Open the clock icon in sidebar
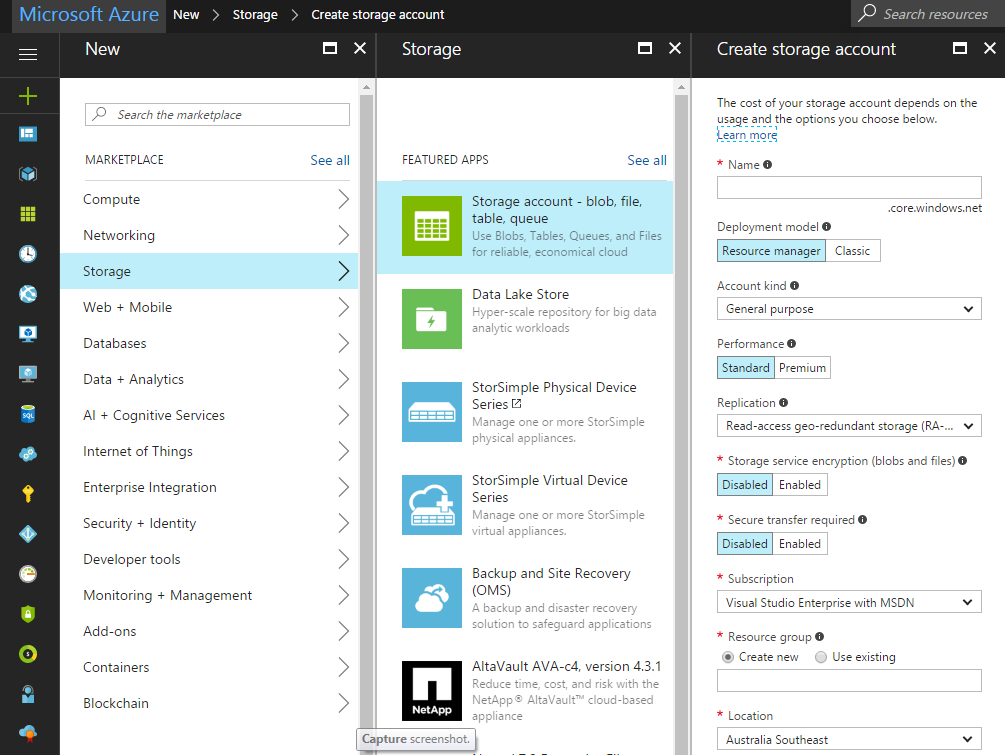1005x755 pixels. pos(28,254)
